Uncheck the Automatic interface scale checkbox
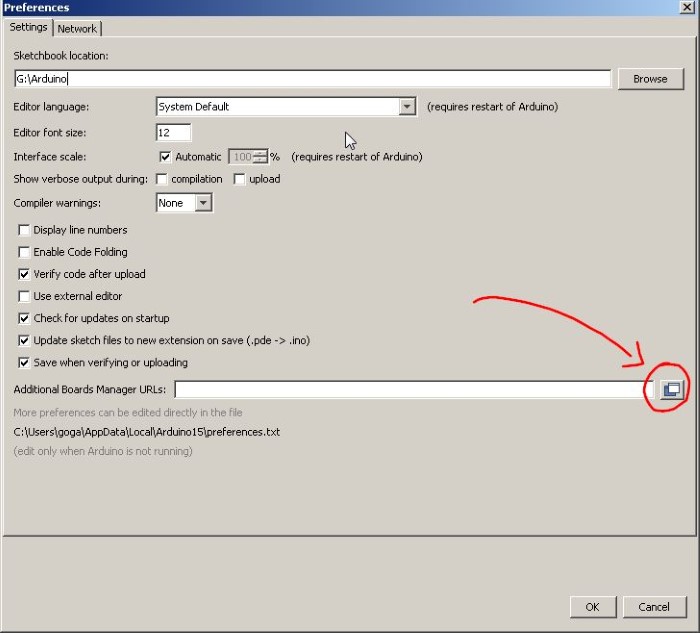The width and height of the screenshot is (700, 633). [165, 157]
